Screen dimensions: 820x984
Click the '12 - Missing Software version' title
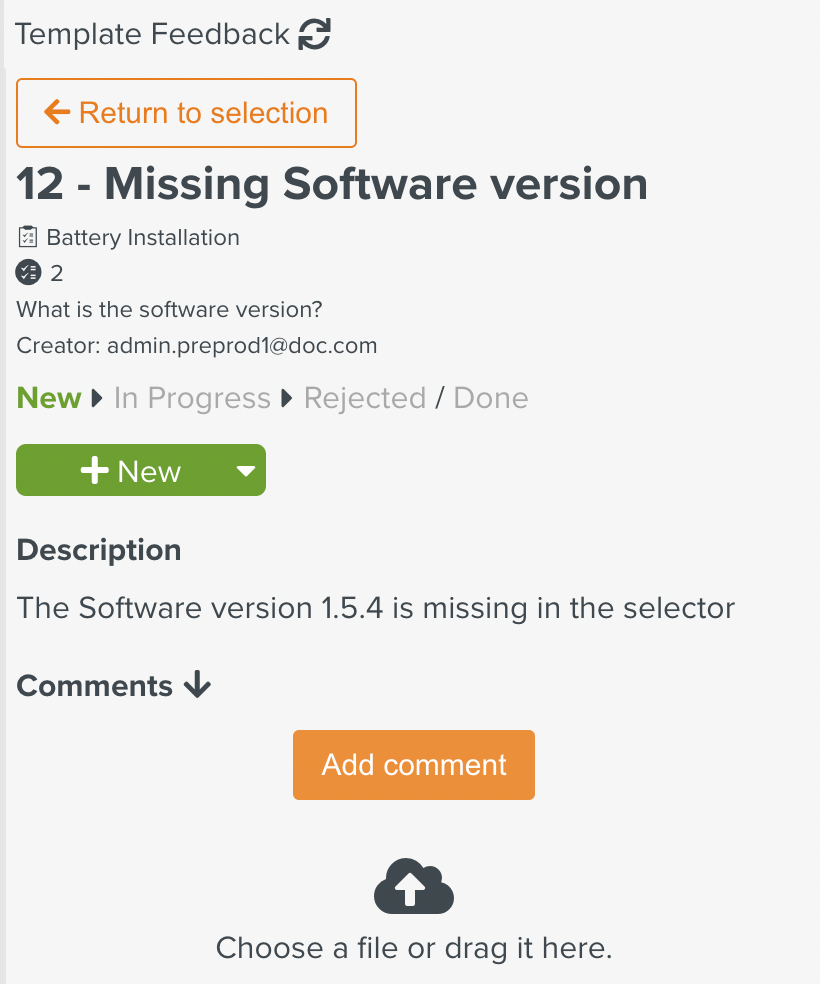click(332, 185)
